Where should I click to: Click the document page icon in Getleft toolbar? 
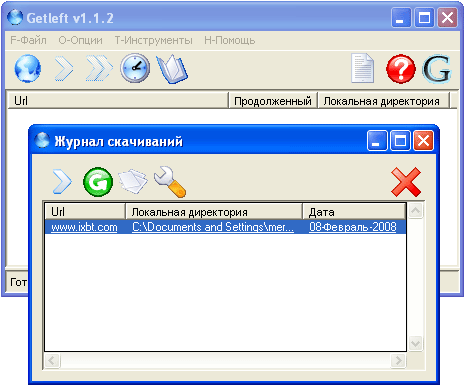[x=362, y=68]
